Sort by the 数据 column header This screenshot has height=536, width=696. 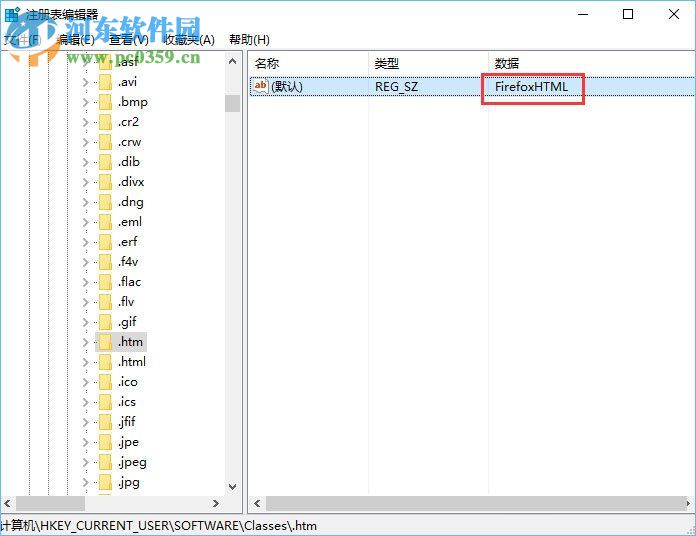pyautogui.click(x=507, y=64)
